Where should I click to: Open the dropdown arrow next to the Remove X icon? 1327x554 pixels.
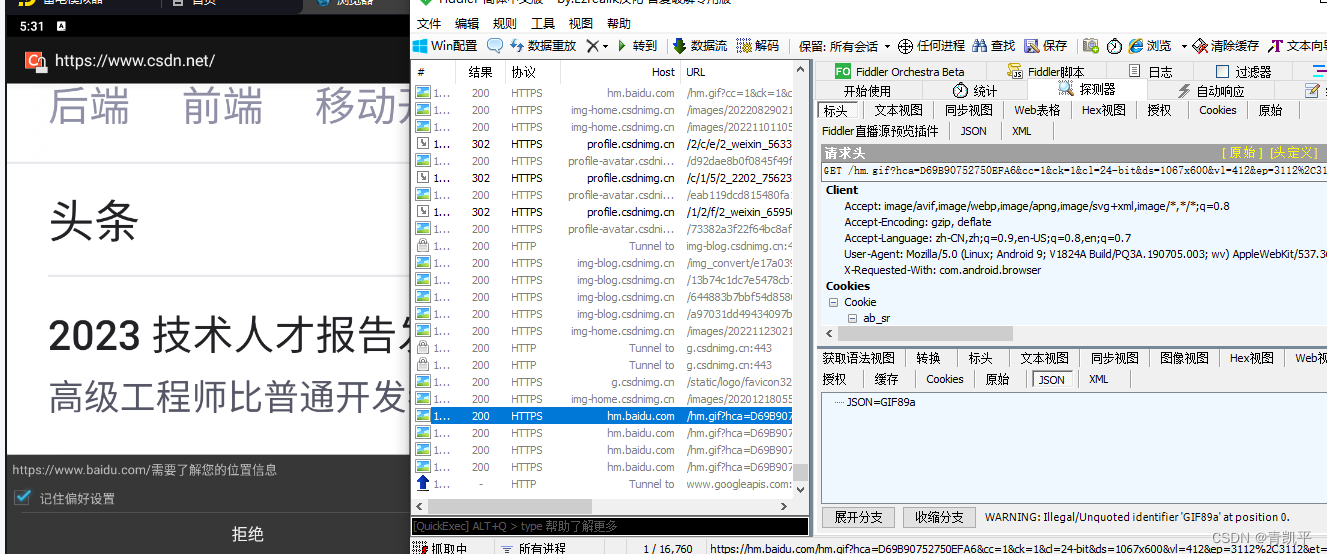coord(607,46)
